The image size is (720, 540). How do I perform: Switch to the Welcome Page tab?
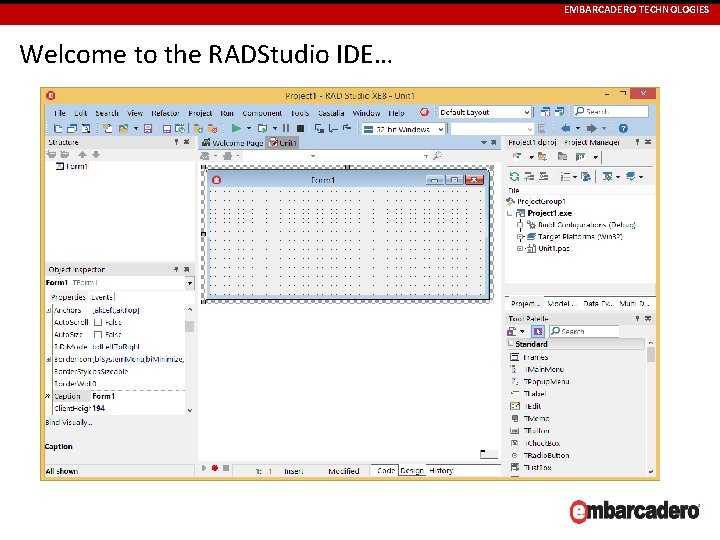(x=232, y=143)
